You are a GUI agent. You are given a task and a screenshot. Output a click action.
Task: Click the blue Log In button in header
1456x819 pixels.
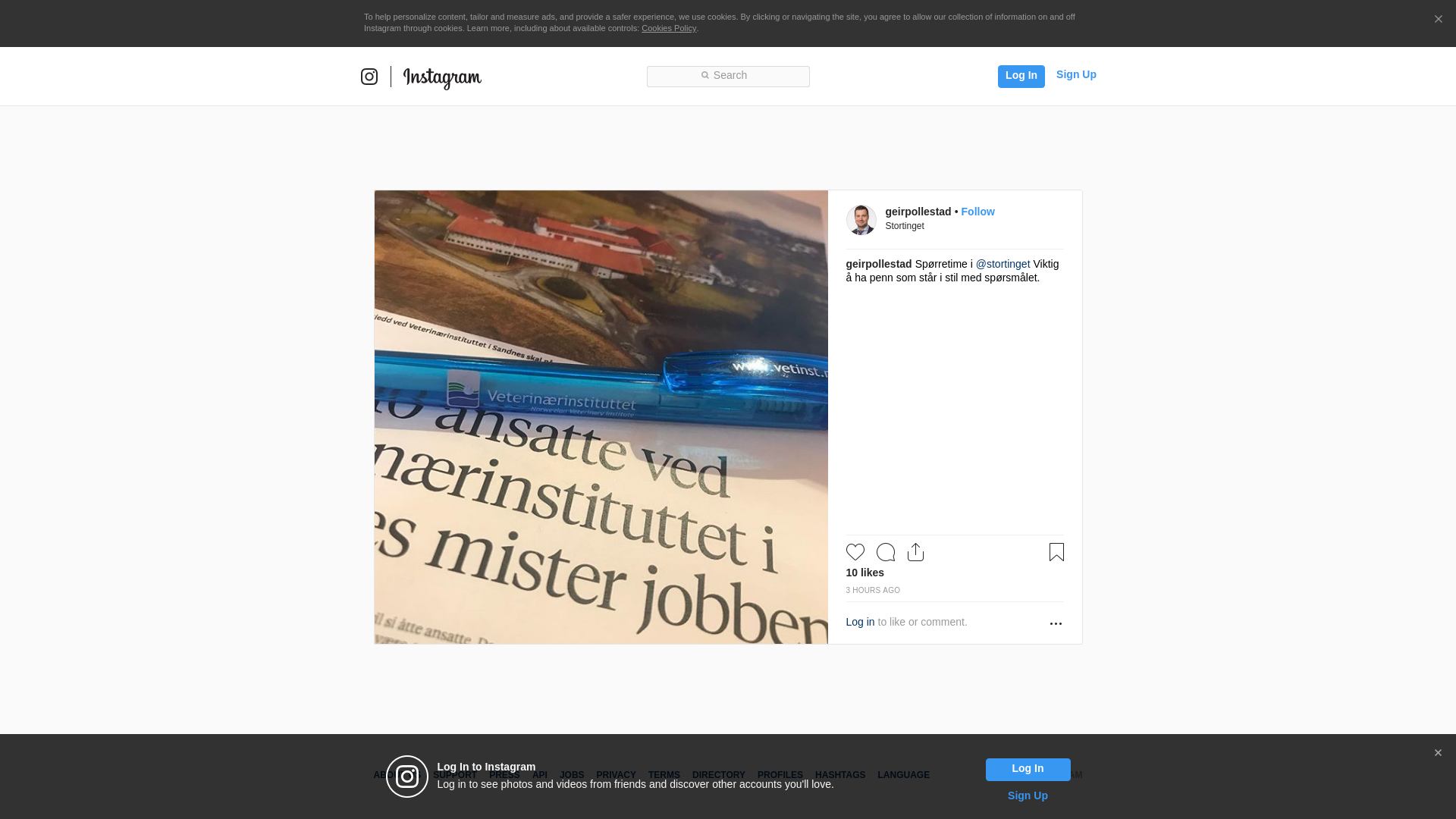click(1021, 76)
